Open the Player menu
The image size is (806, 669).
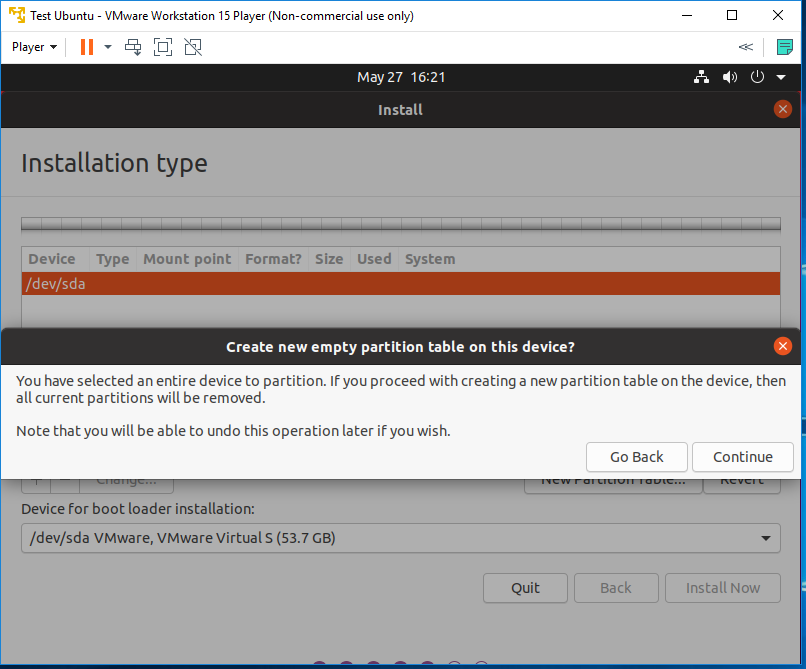tap(34, 47)
